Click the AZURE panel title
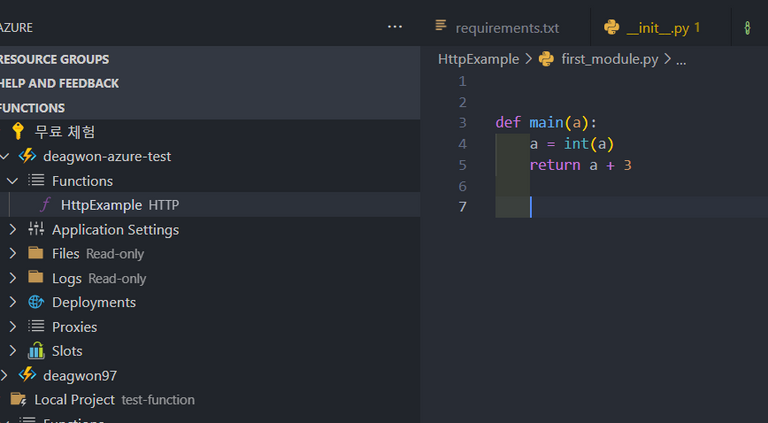Image resolution: width=768 pixels, height=423 pixels. coord(16,27)
